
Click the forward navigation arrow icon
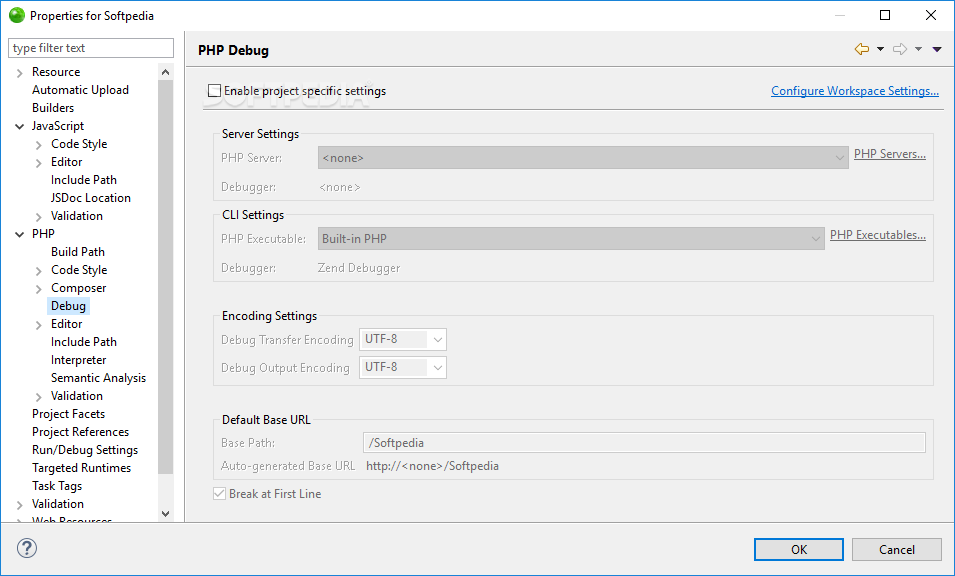click(x=900, y=49)
